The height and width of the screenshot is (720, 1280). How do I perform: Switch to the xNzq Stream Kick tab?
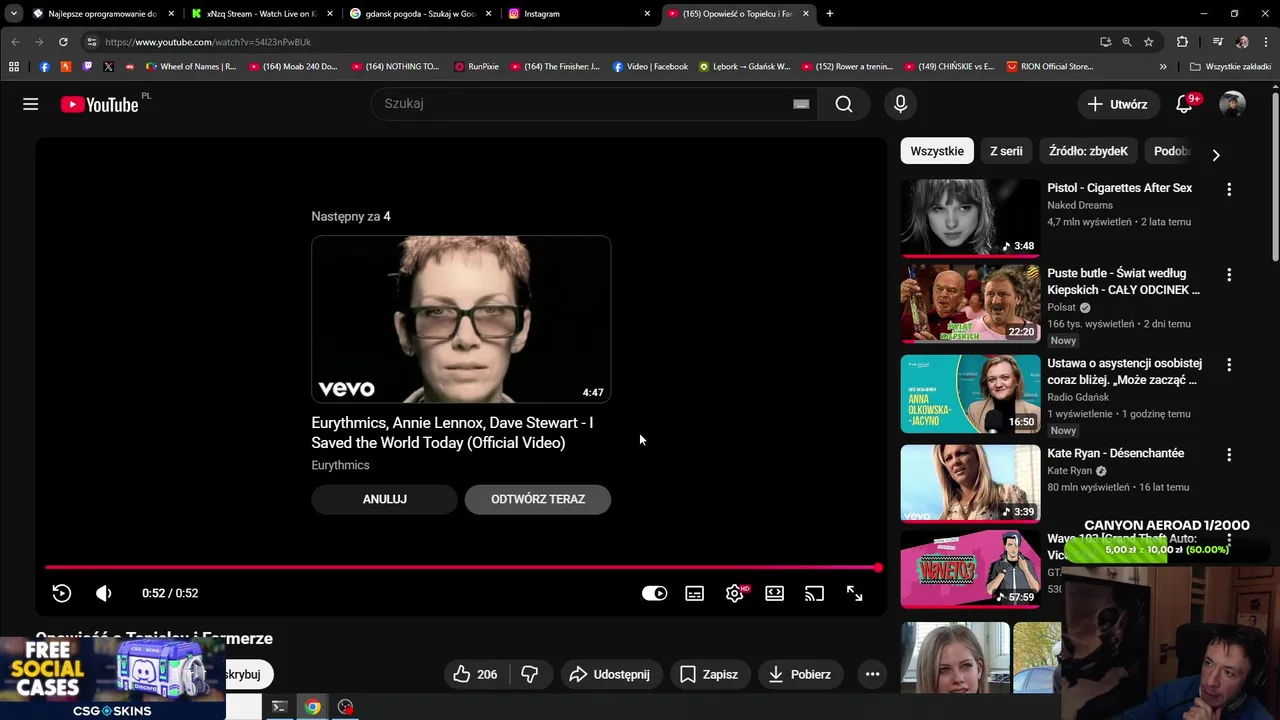click(x=262, y=14)
